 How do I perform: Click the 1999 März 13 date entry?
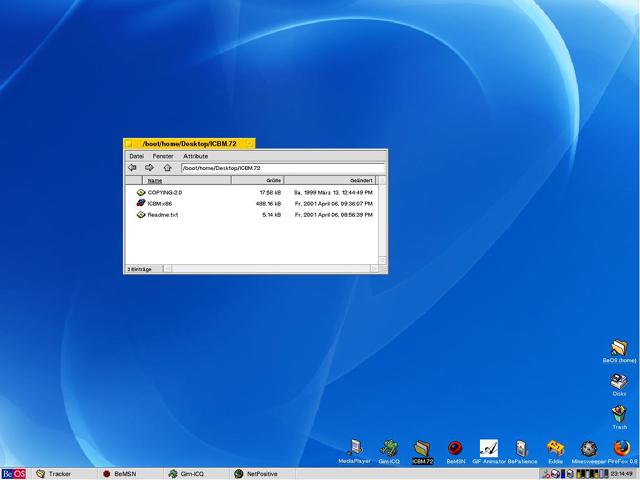pos(333,192)
